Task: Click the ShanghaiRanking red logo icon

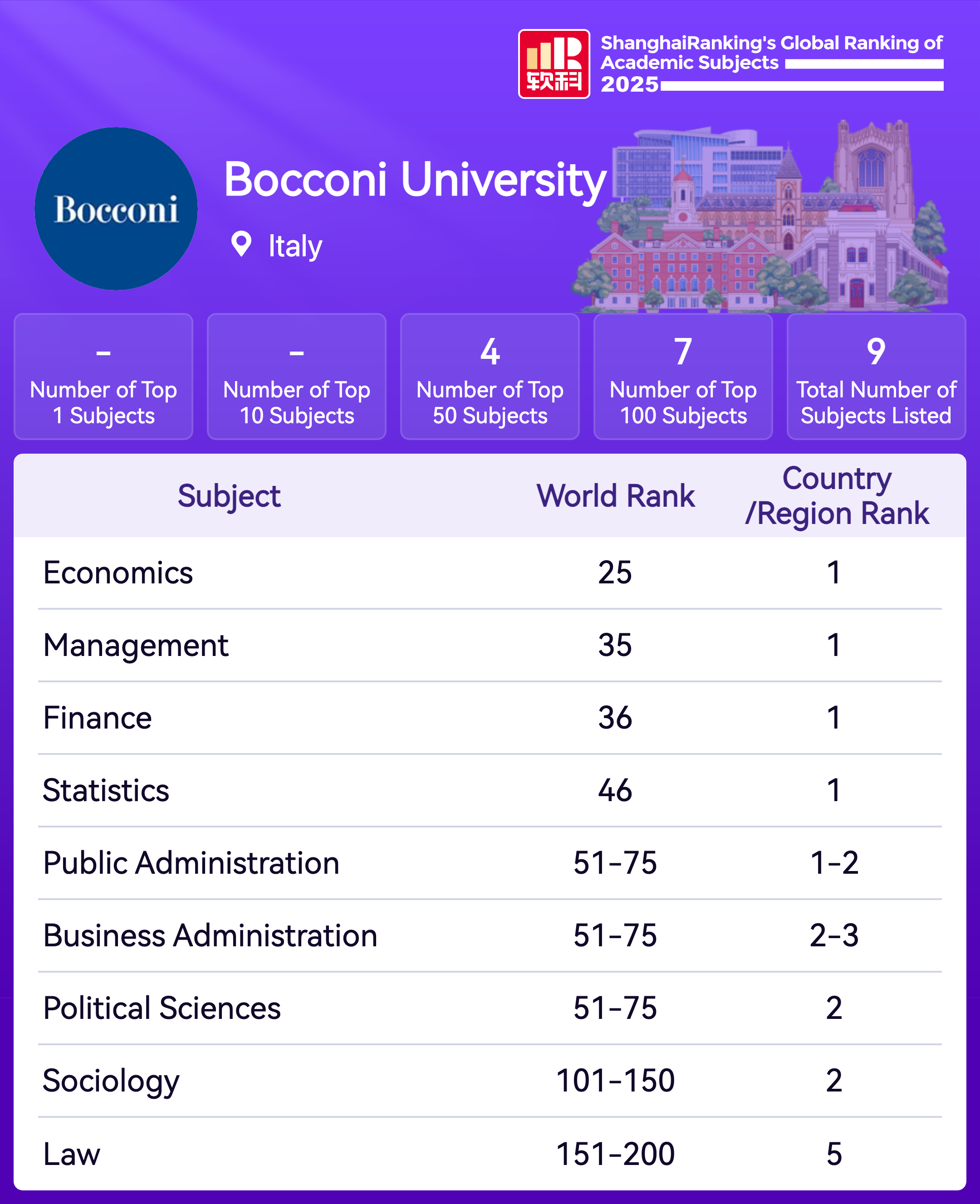Action: pos(554,64)
